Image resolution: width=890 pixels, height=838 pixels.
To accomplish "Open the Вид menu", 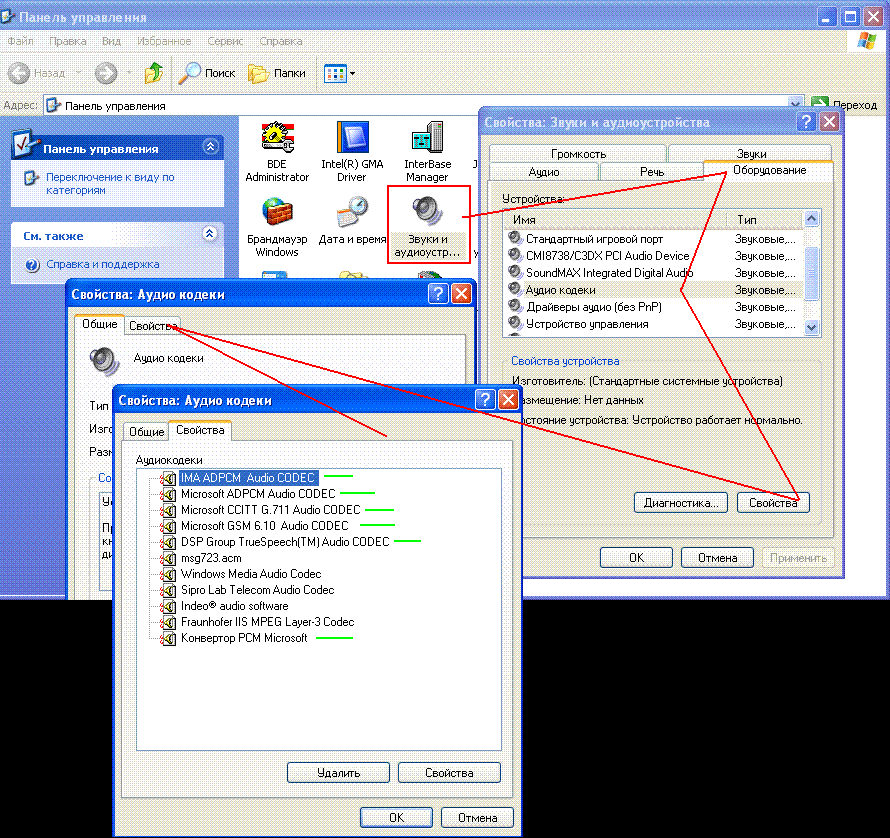I will click(x=111, y=41).
